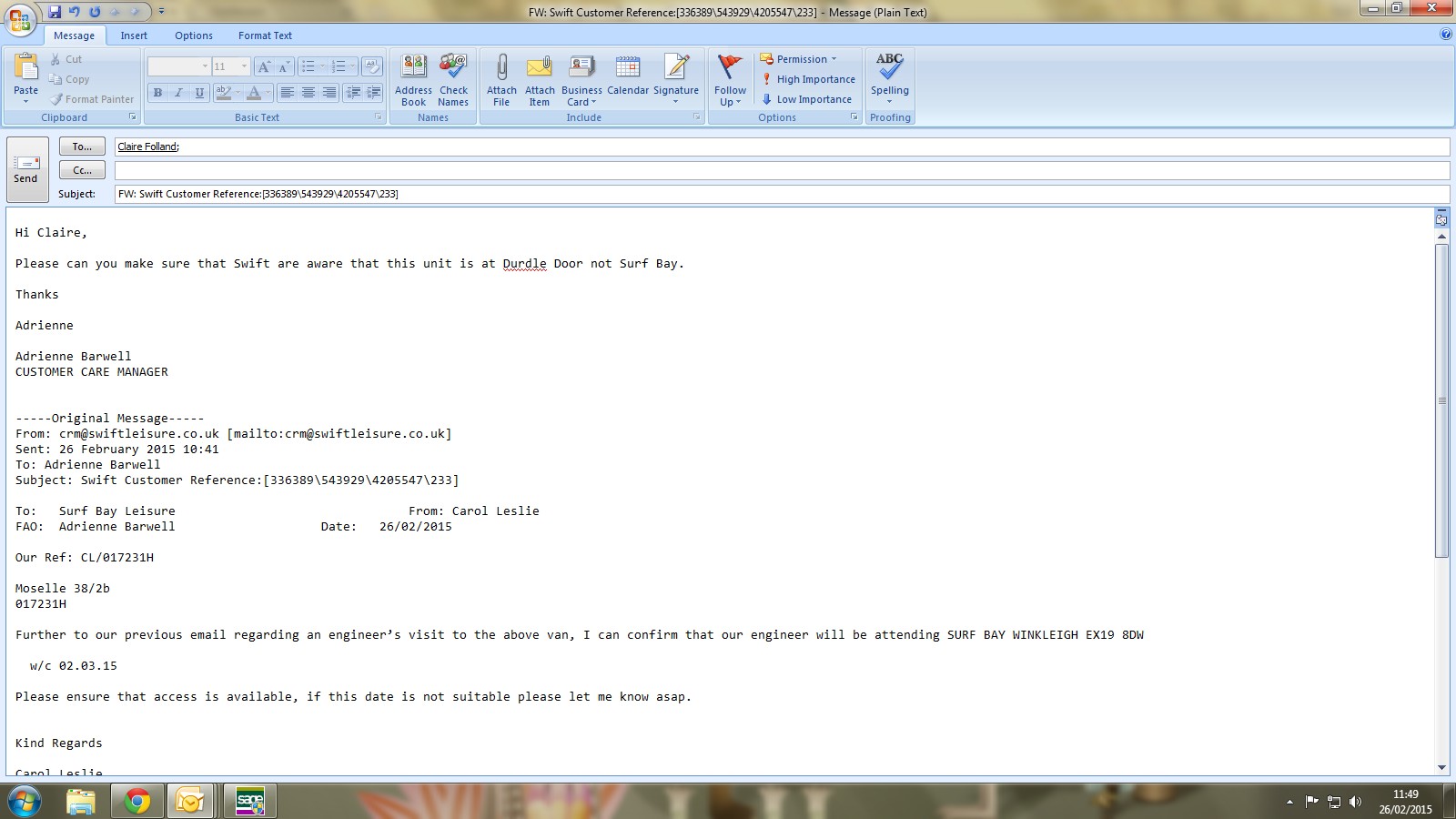Open the Insert ribbon tab
1456x819 pixels.
[x=134, y=35]
